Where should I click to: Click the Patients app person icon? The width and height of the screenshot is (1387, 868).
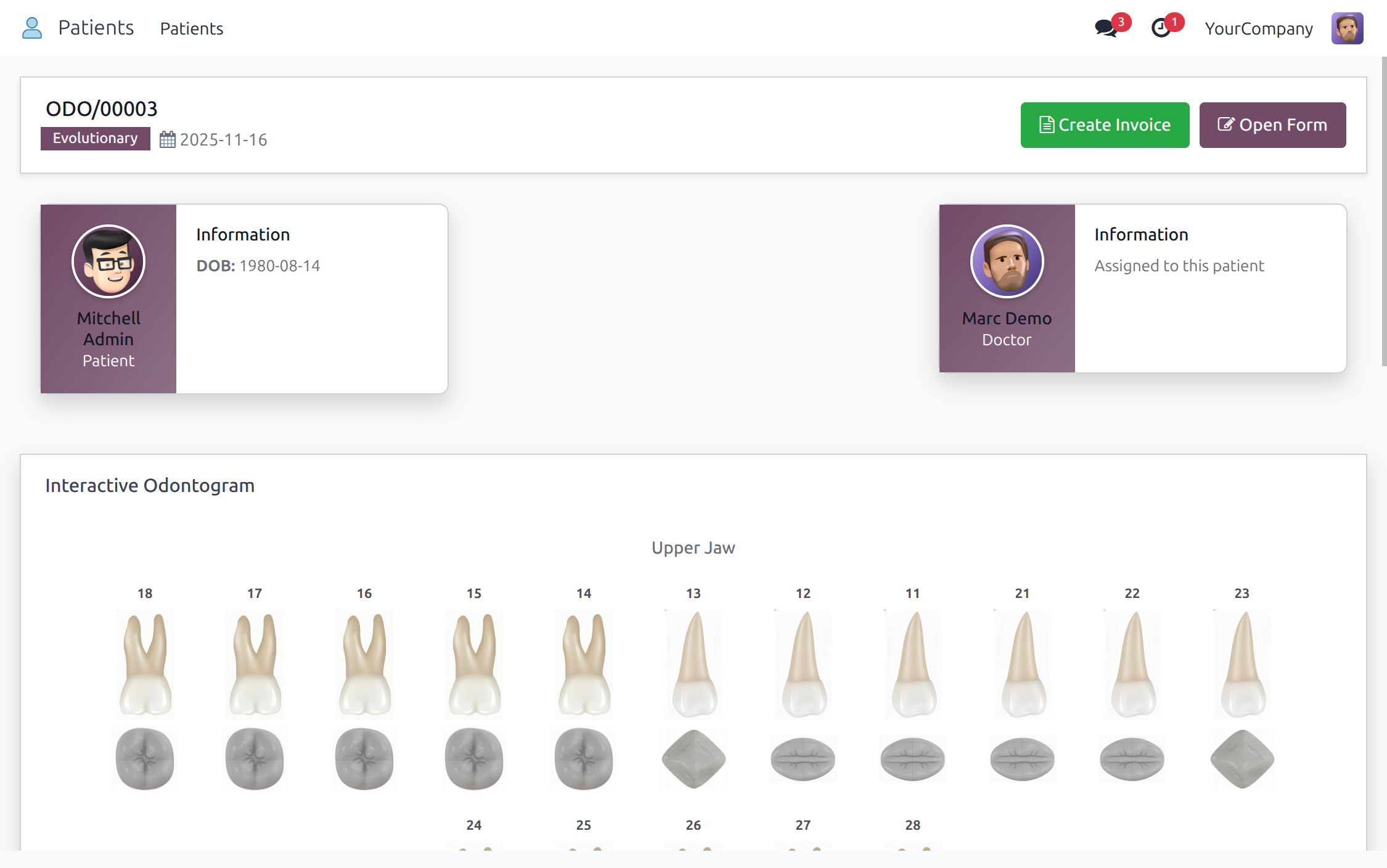[32, 28]
